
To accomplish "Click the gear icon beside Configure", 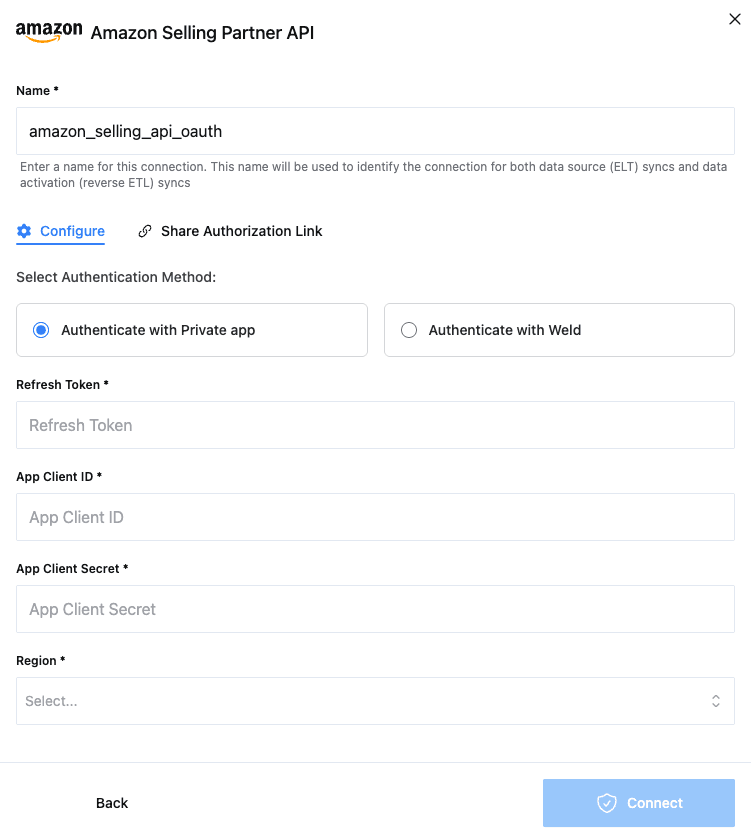I will click(x=24, y=231).
